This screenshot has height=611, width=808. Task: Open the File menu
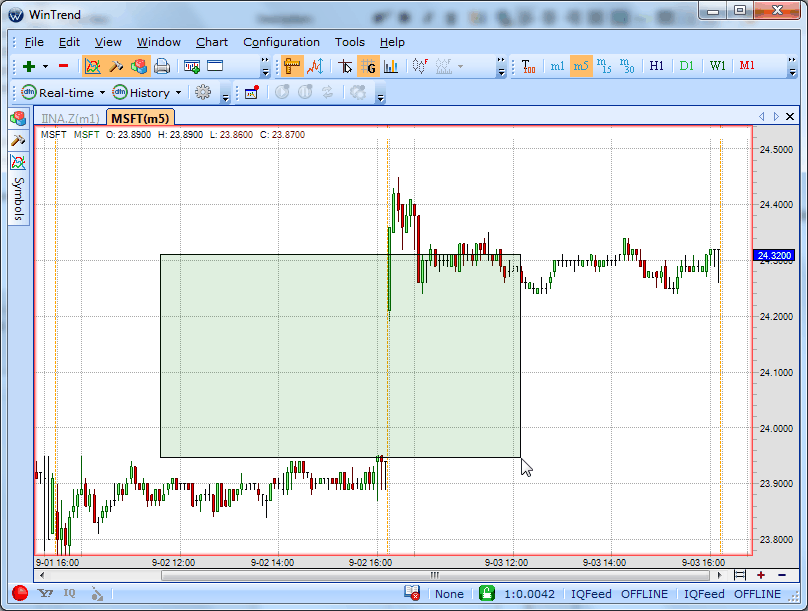34,42
